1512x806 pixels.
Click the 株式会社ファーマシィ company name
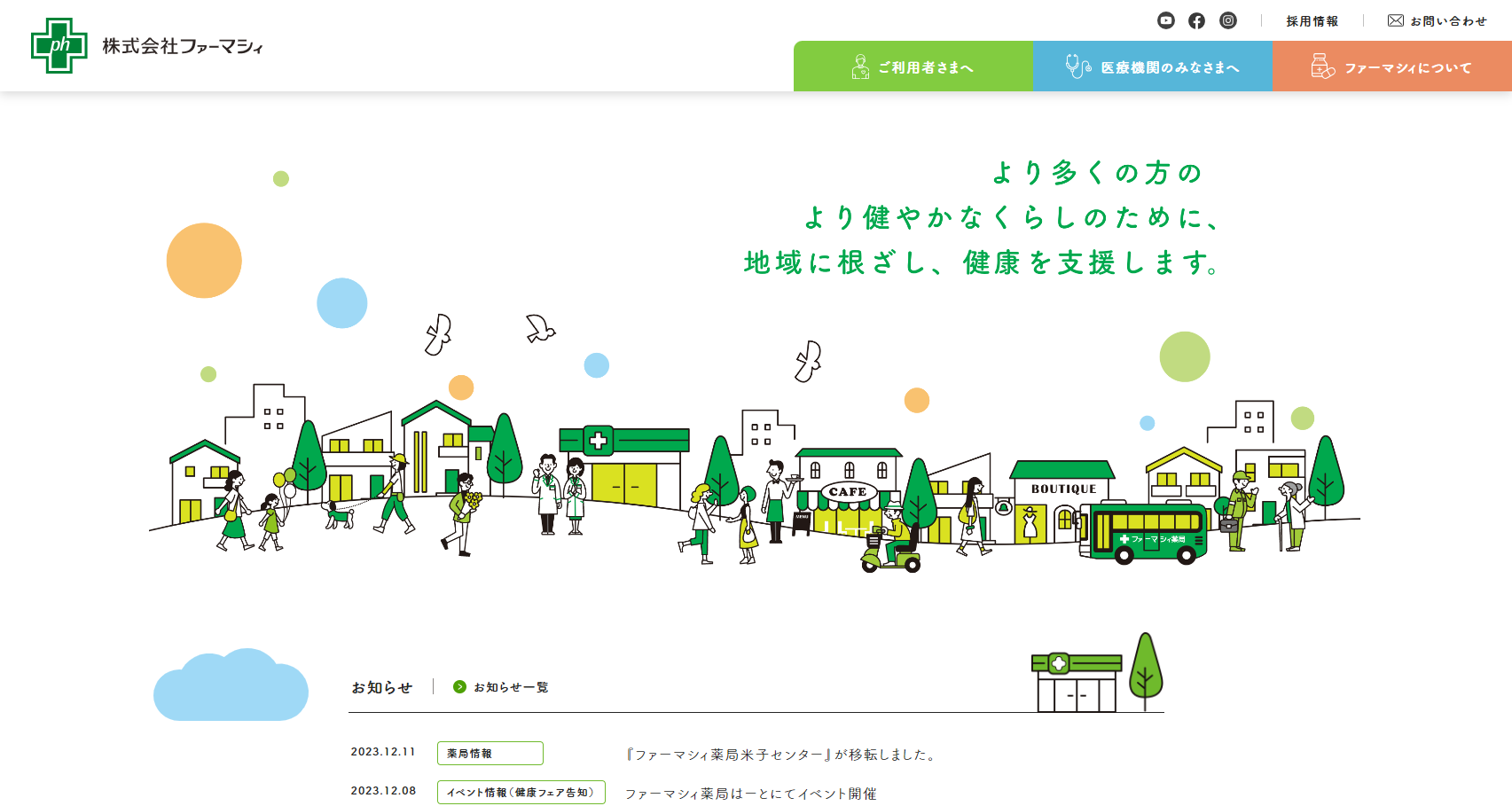pyautogui.click(x=183, y=46)
